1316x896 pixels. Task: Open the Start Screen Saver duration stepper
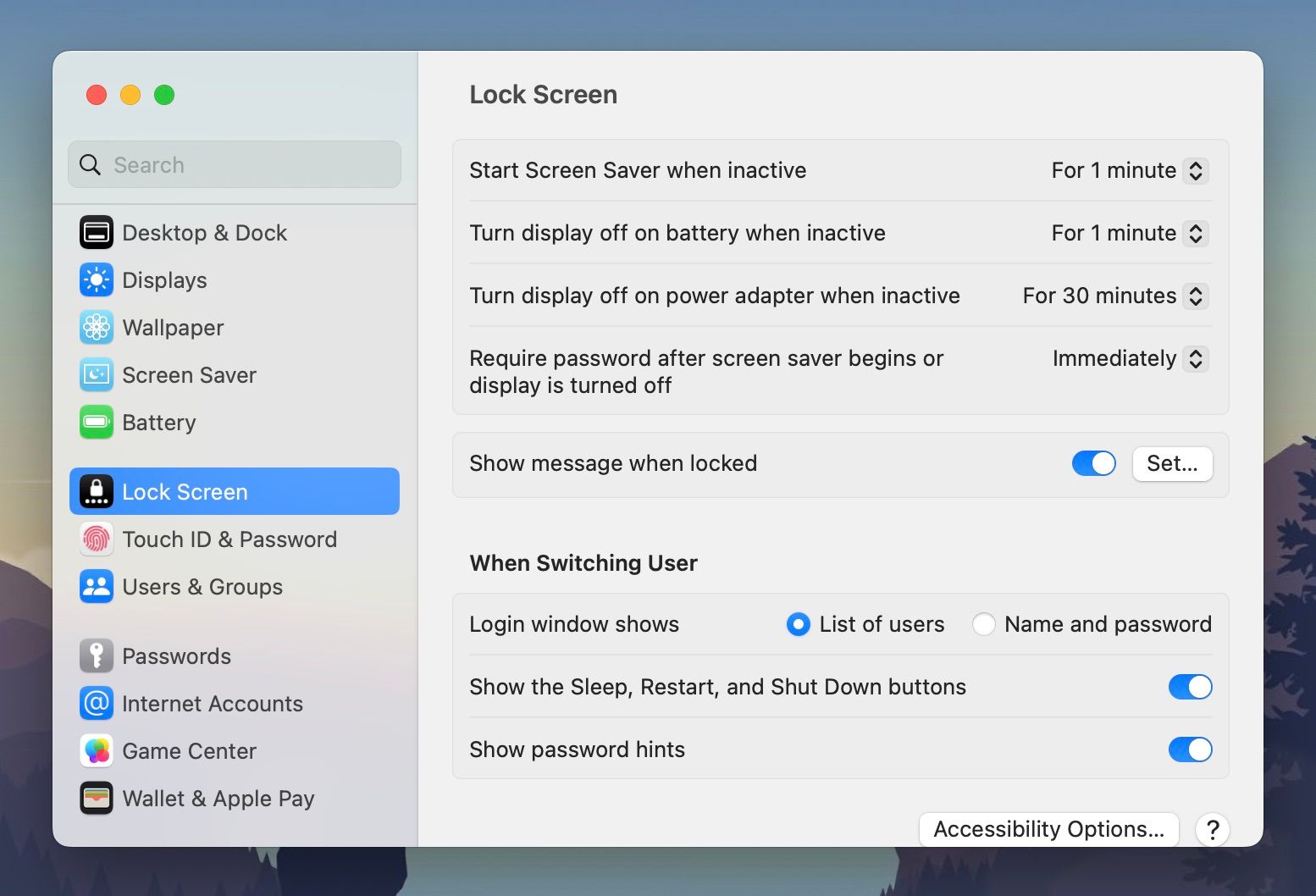[x=1195, y=170]
